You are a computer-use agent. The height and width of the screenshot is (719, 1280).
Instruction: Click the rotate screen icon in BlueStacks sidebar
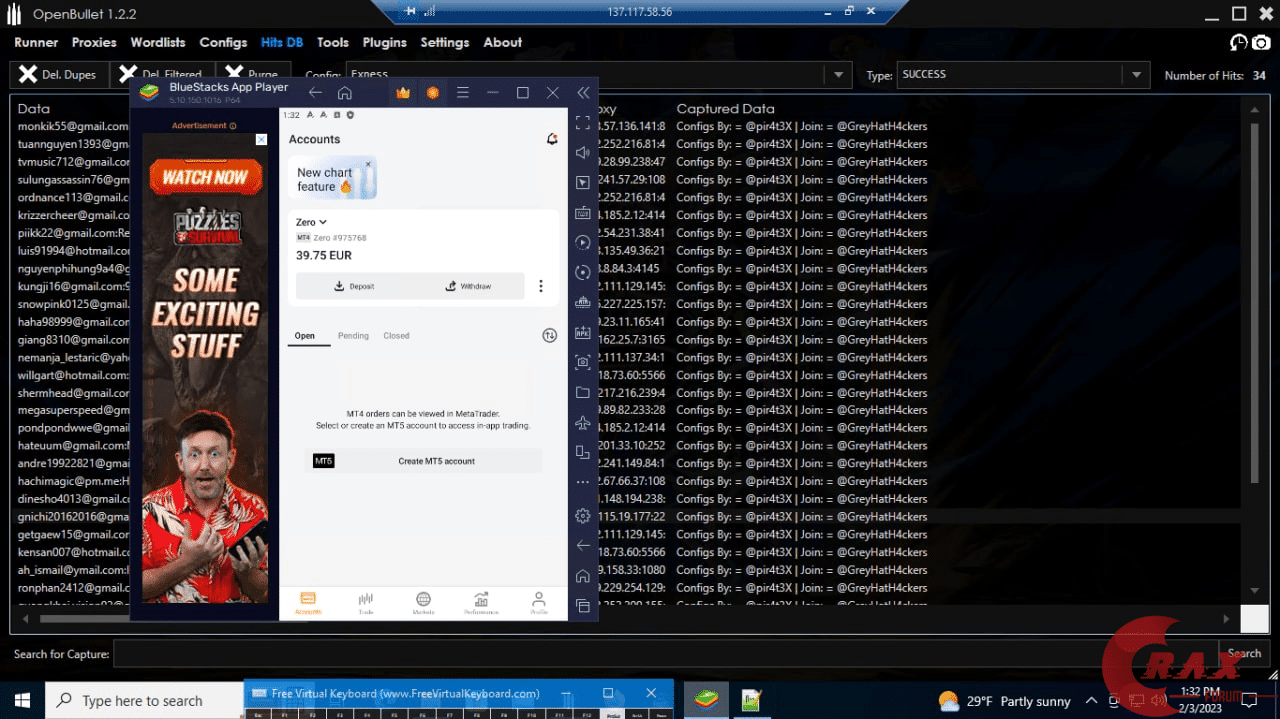pos(583,452)
